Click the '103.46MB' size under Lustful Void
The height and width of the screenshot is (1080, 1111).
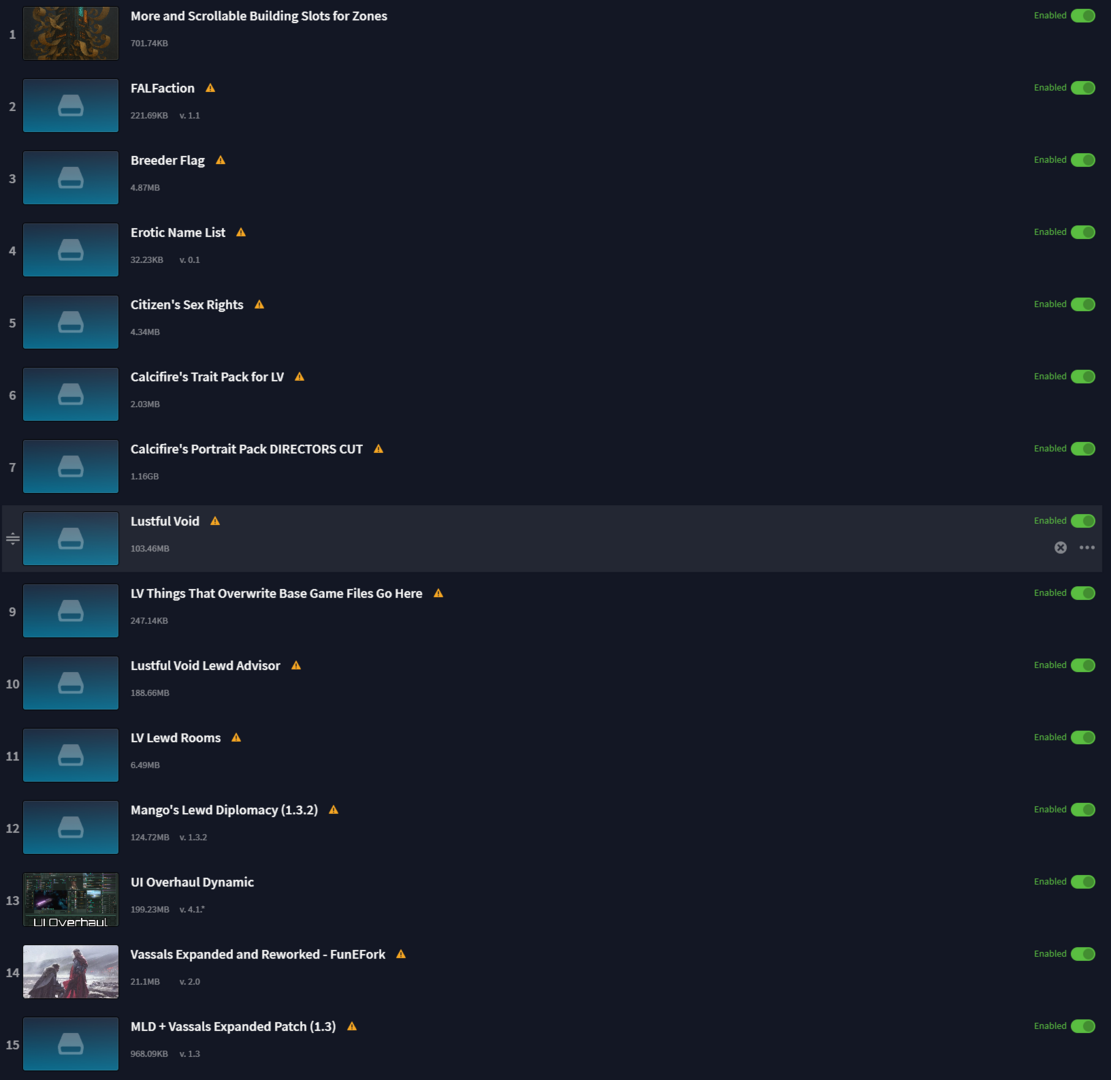point(150,549)
